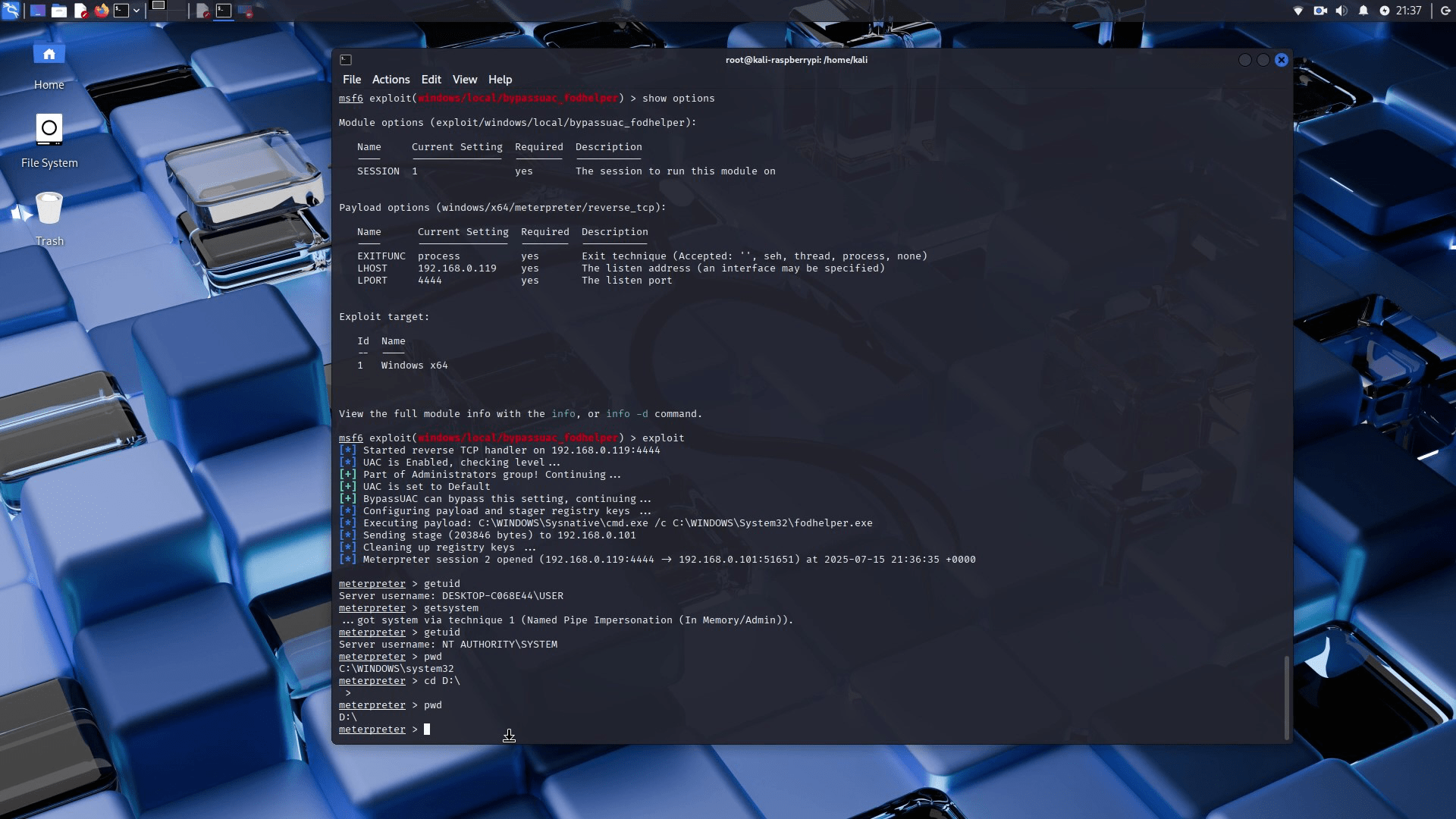Open the volume control tray icon

pyautogui.click(x=1341, y=11)
